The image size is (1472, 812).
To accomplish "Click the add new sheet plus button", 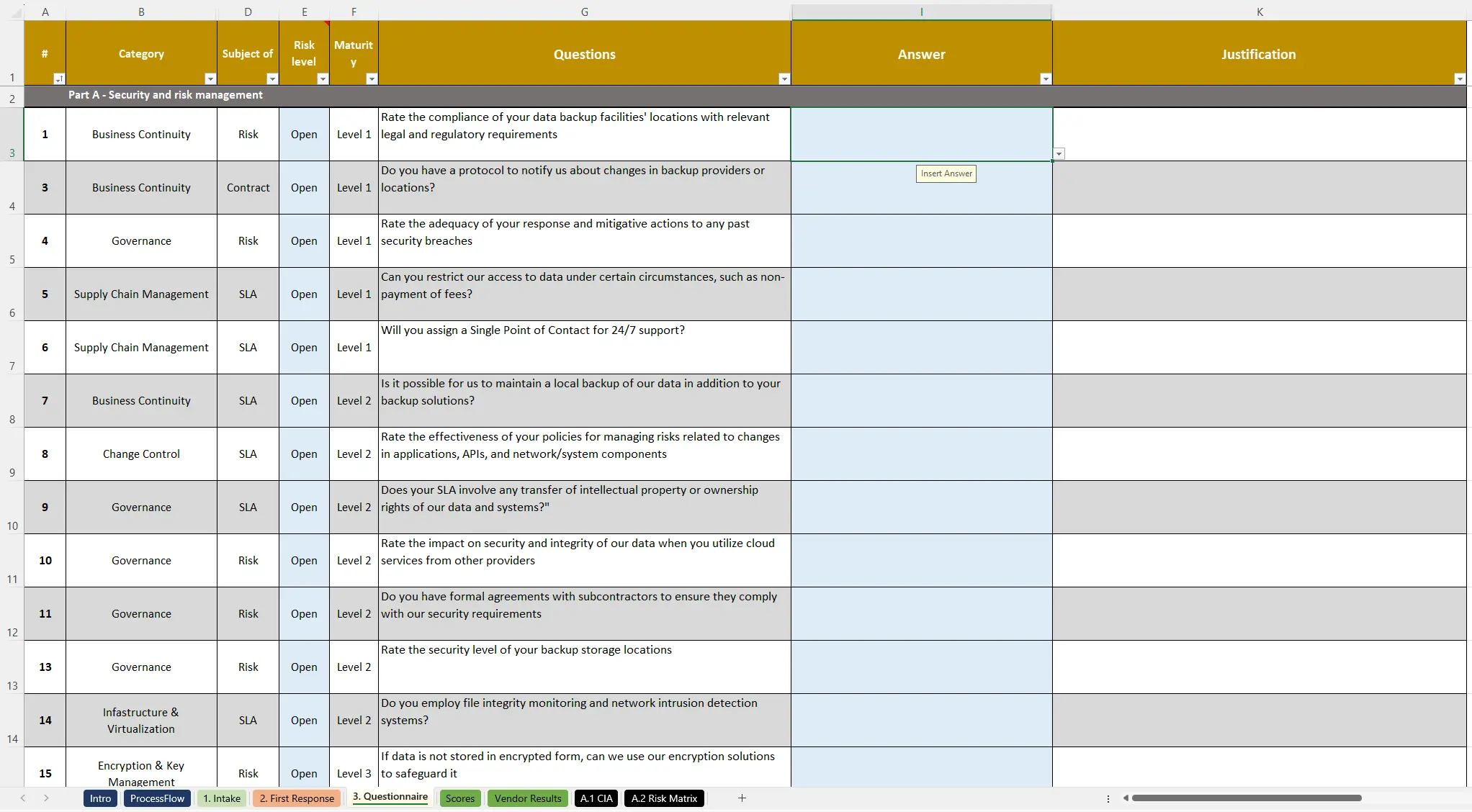I will 742,798.
